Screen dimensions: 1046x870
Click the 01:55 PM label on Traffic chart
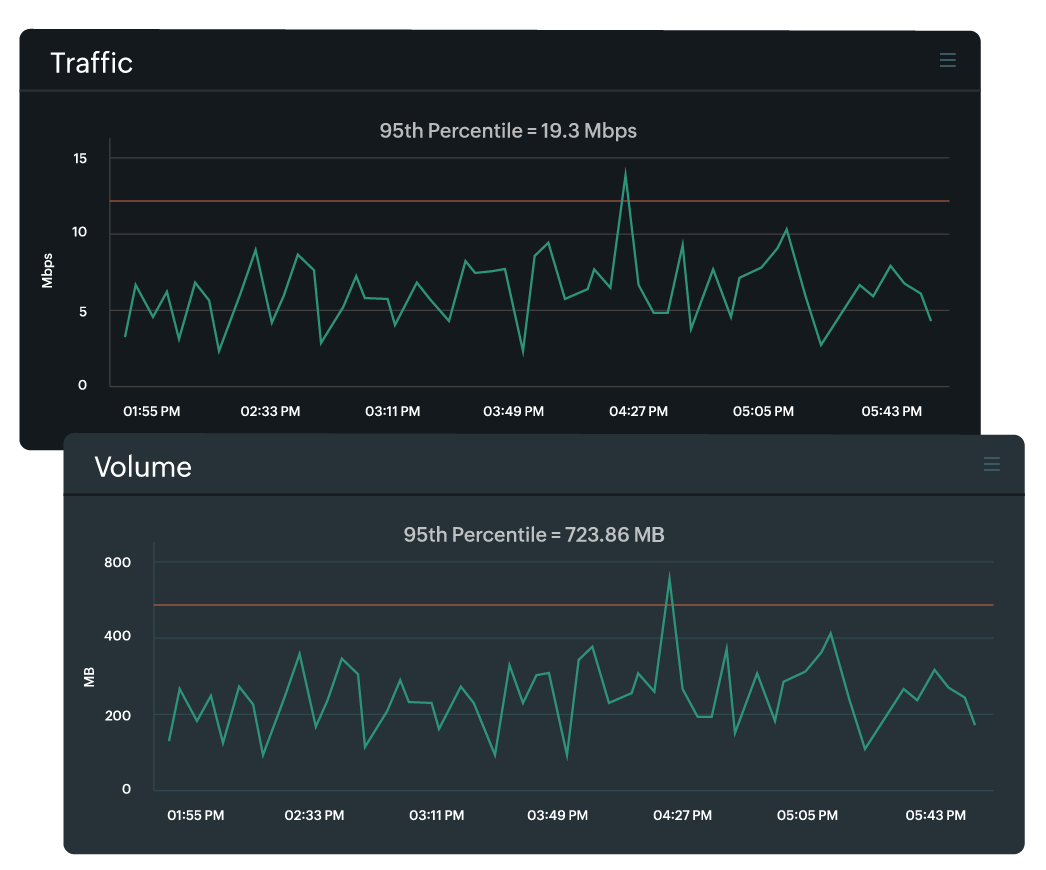[x=151, y=411]
